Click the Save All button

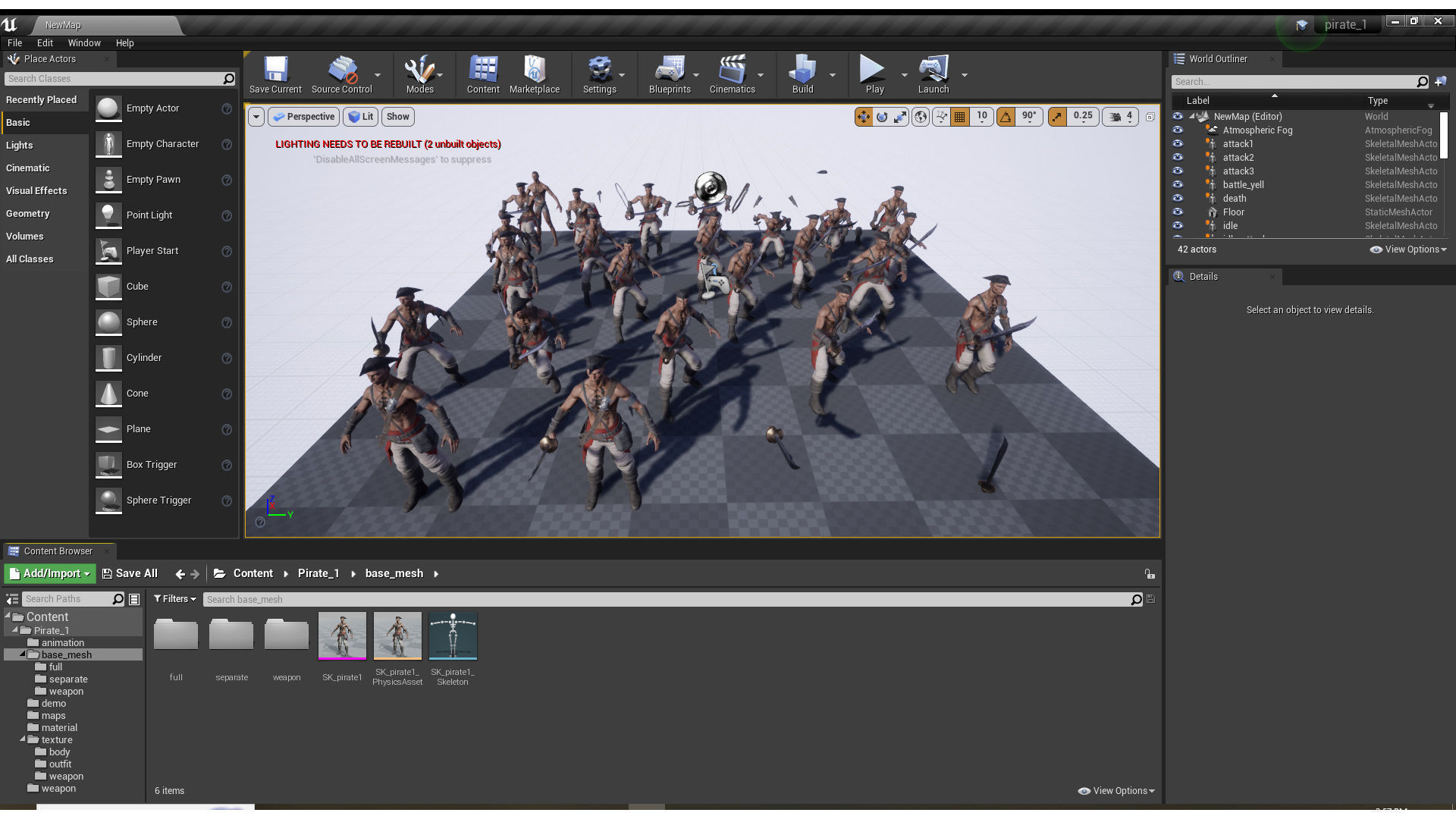[130, 574]
